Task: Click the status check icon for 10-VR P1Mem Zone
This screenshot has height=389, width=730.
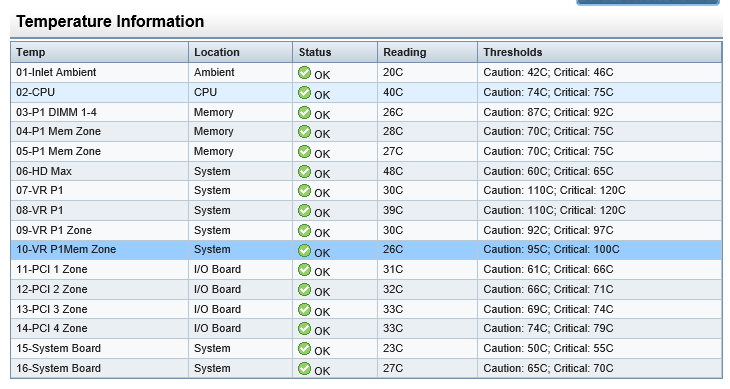Action: coord(304,250)
